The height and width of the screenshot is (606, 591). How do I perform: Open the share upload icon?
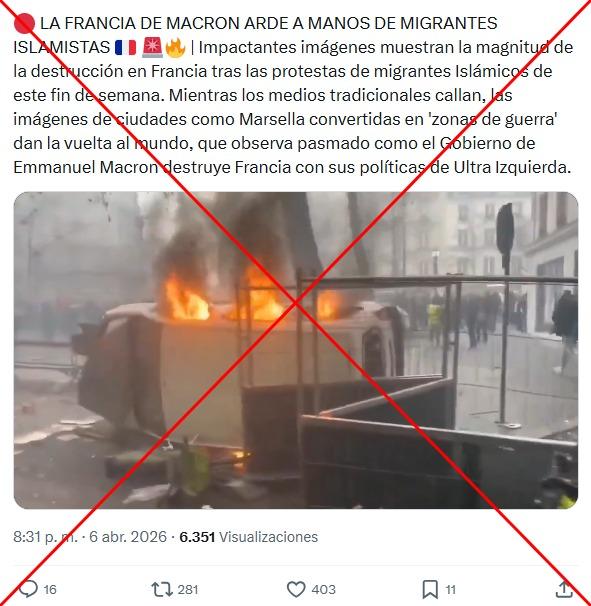[564, 589]
